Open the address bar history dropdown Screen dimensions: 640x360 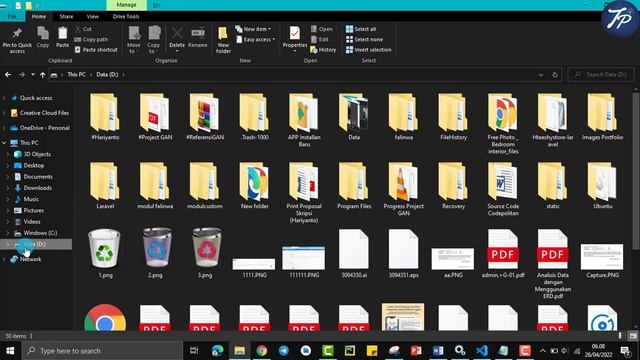click(541, 75)
